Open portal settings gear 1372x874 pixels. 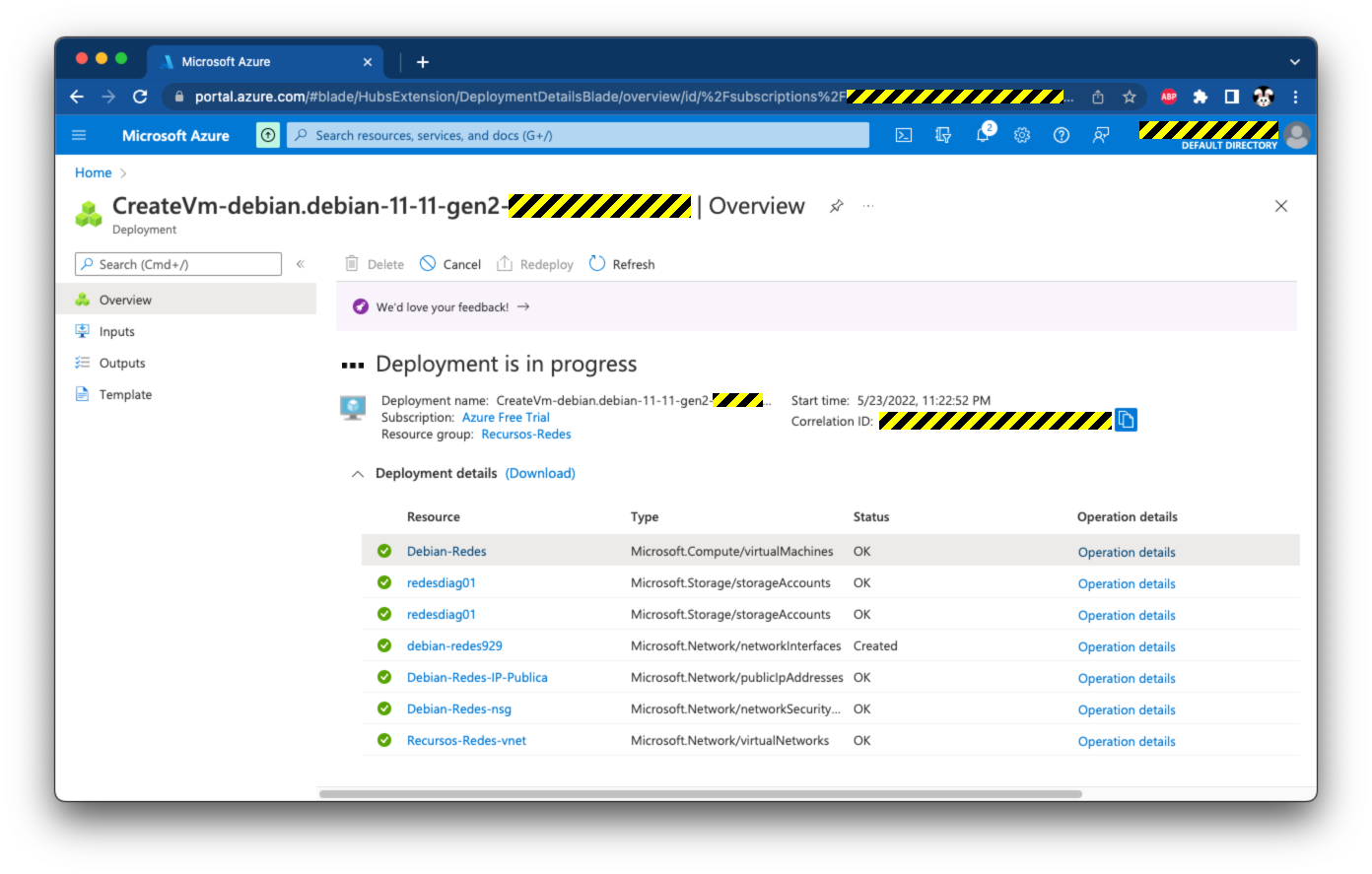coord(1022,136)
